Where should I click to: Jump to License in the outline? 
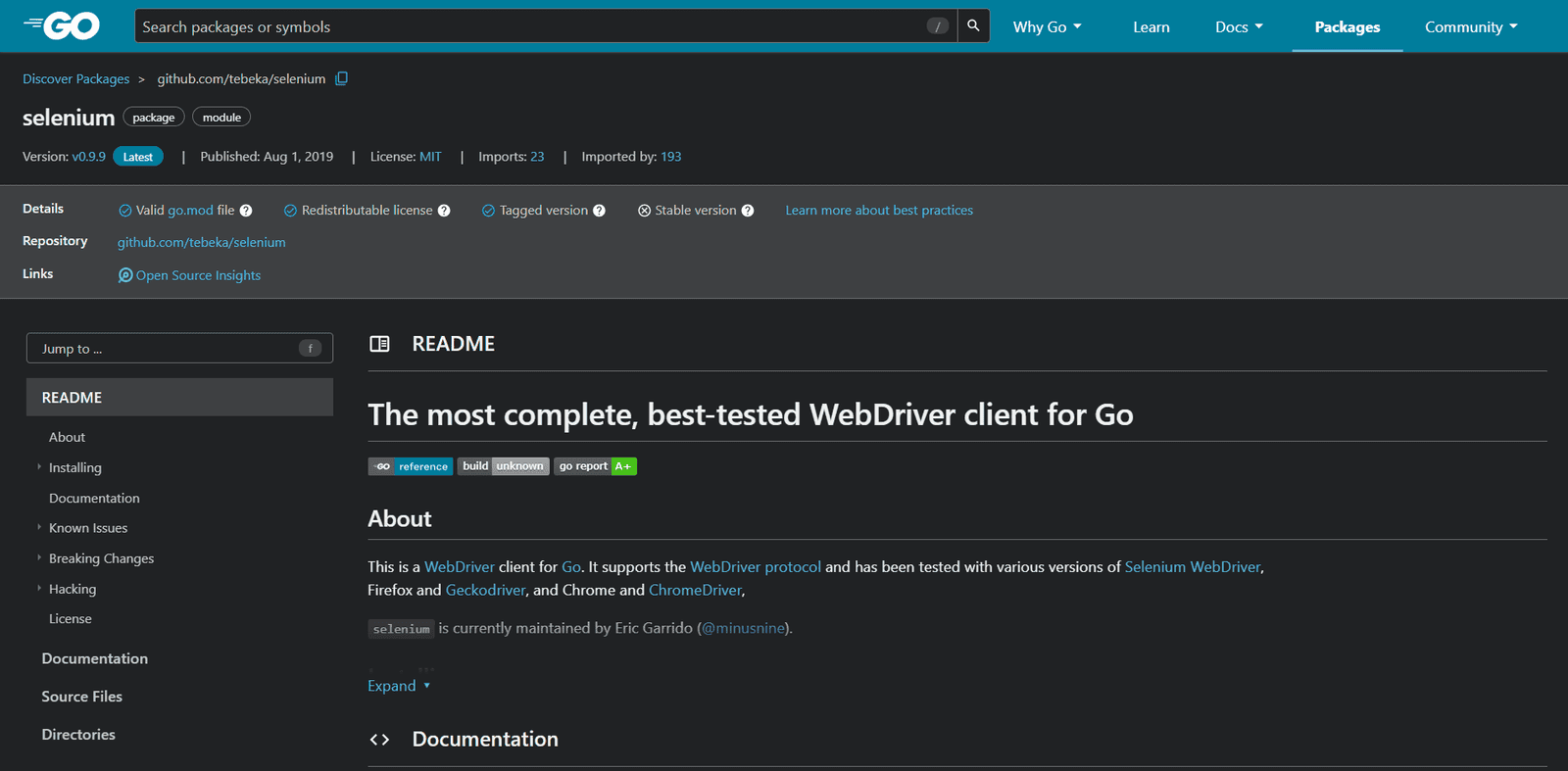click(x=70, y=619)
